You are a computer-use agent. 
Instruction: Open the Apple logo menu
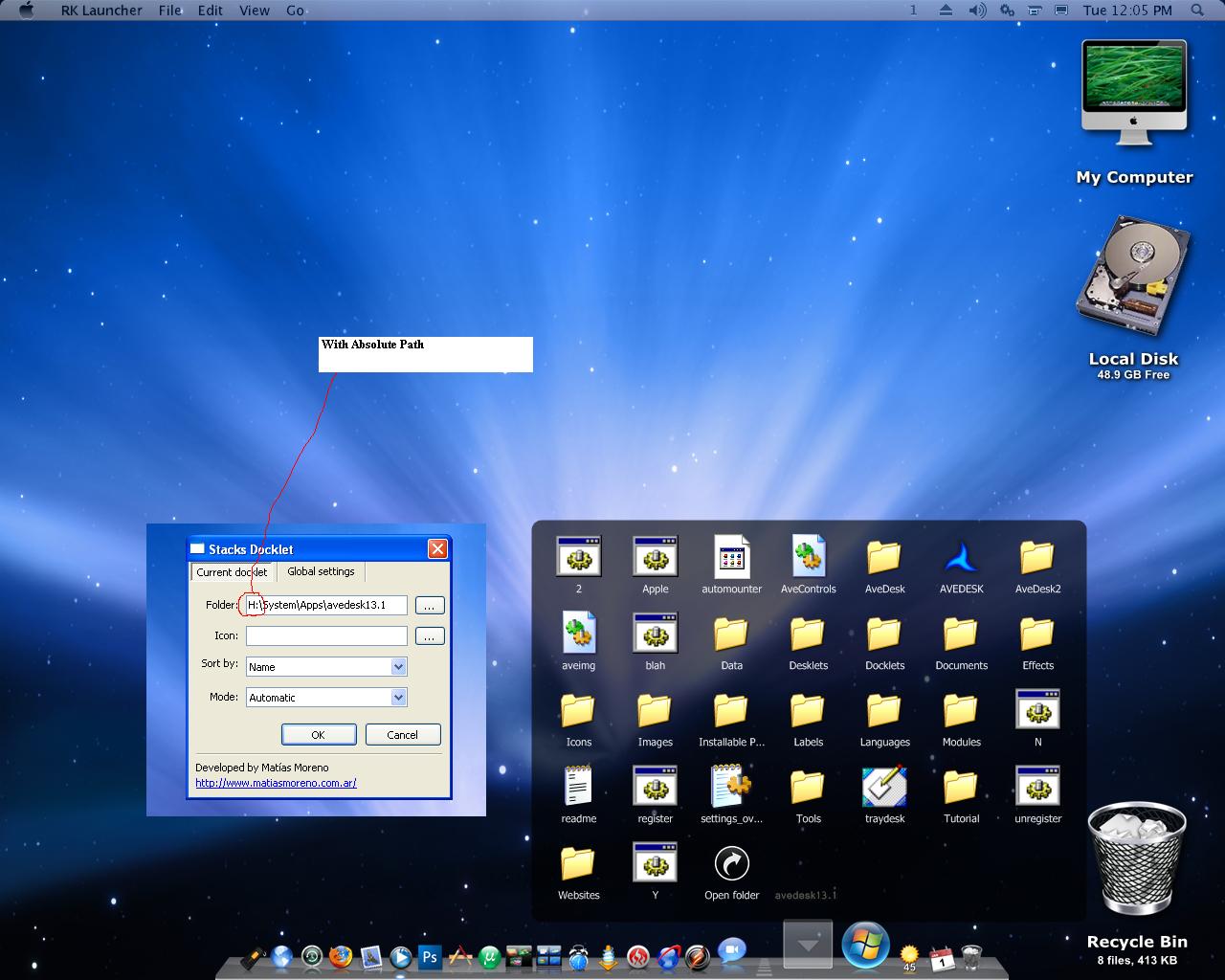point(26,11)
